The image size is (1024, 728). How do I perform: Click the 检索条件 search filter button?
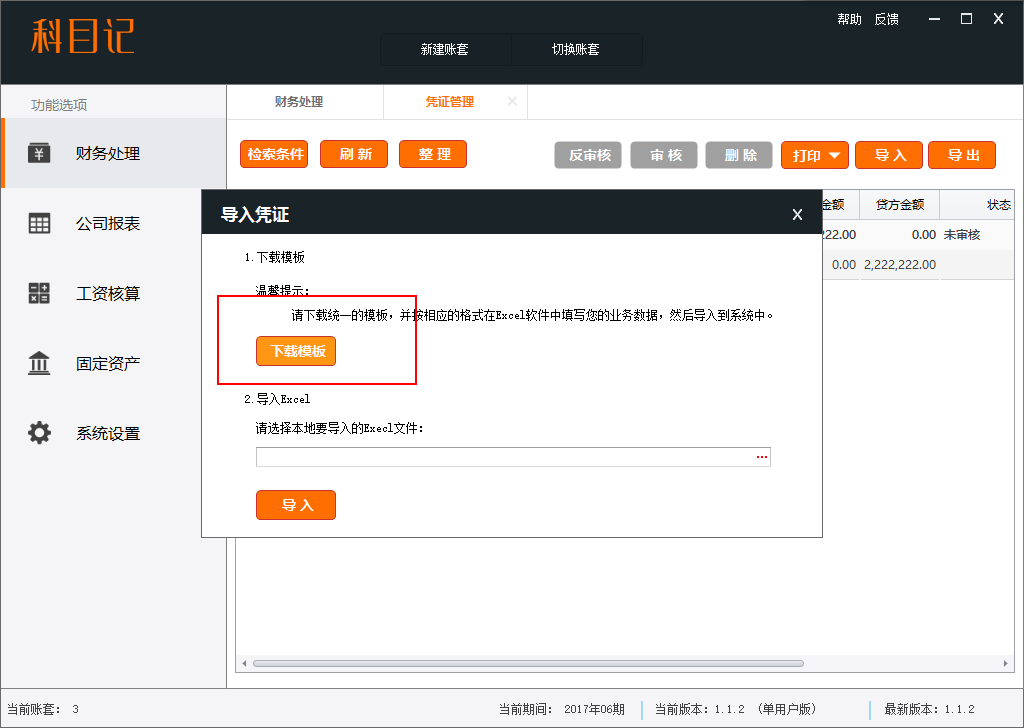(274, 154)
